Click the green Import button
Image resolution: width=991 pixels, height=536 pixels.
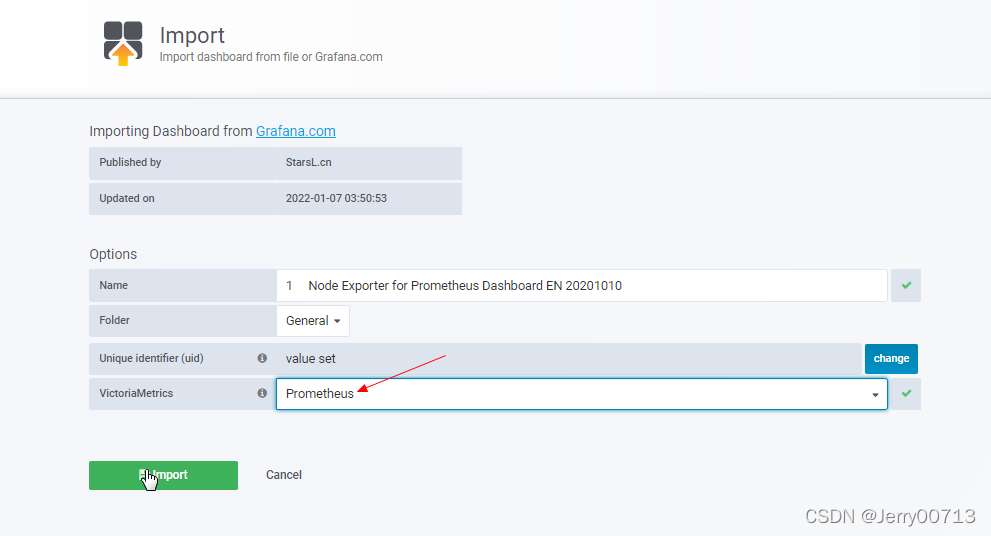163,475
